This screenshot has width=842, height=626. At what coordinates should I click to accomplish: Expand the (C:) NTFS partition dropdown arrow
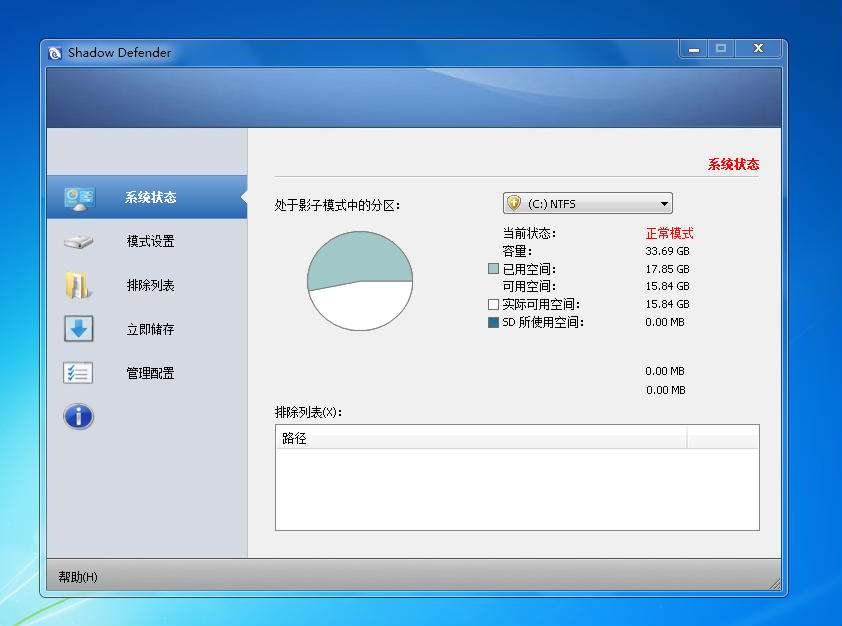click(664, 203)
